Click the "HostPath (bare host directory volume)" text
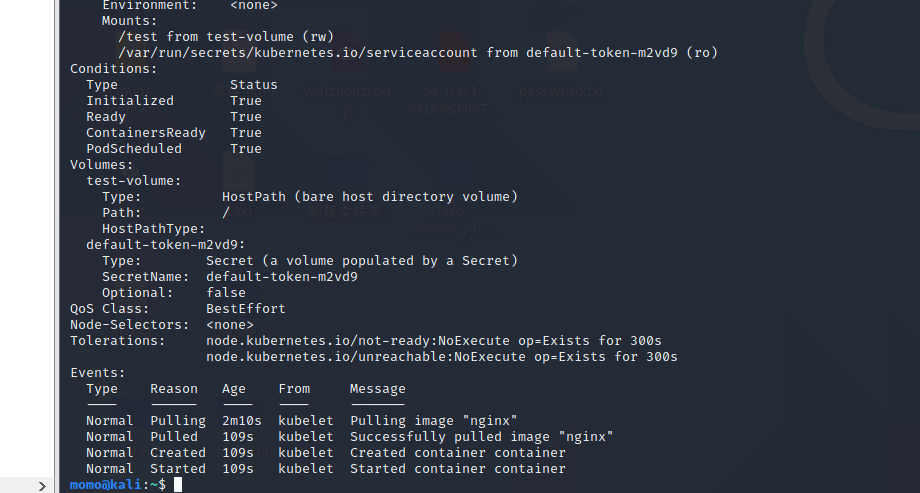The image size is (920, 493). tap(369, 197)
